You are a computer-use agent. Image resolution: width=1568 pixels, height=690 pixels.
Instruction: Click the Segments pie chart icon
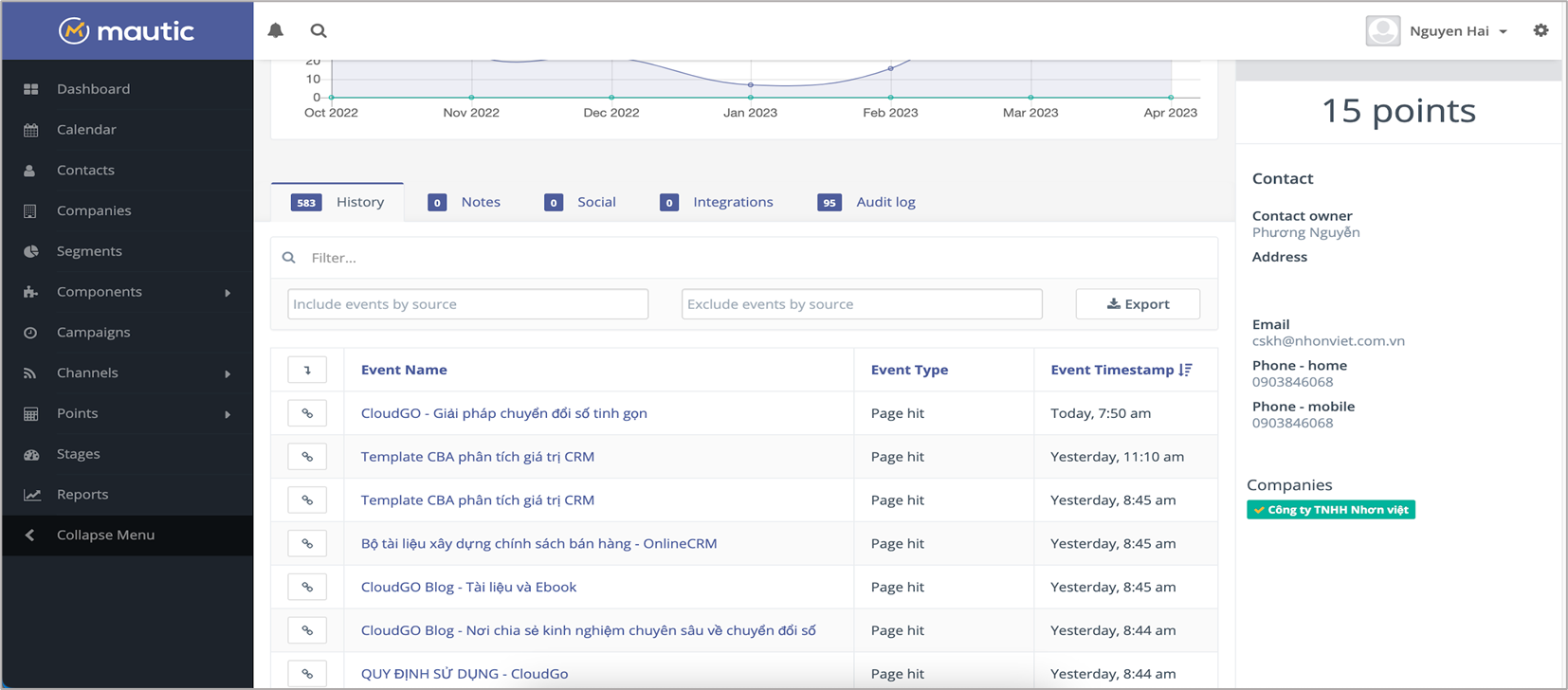click(31, 251)
